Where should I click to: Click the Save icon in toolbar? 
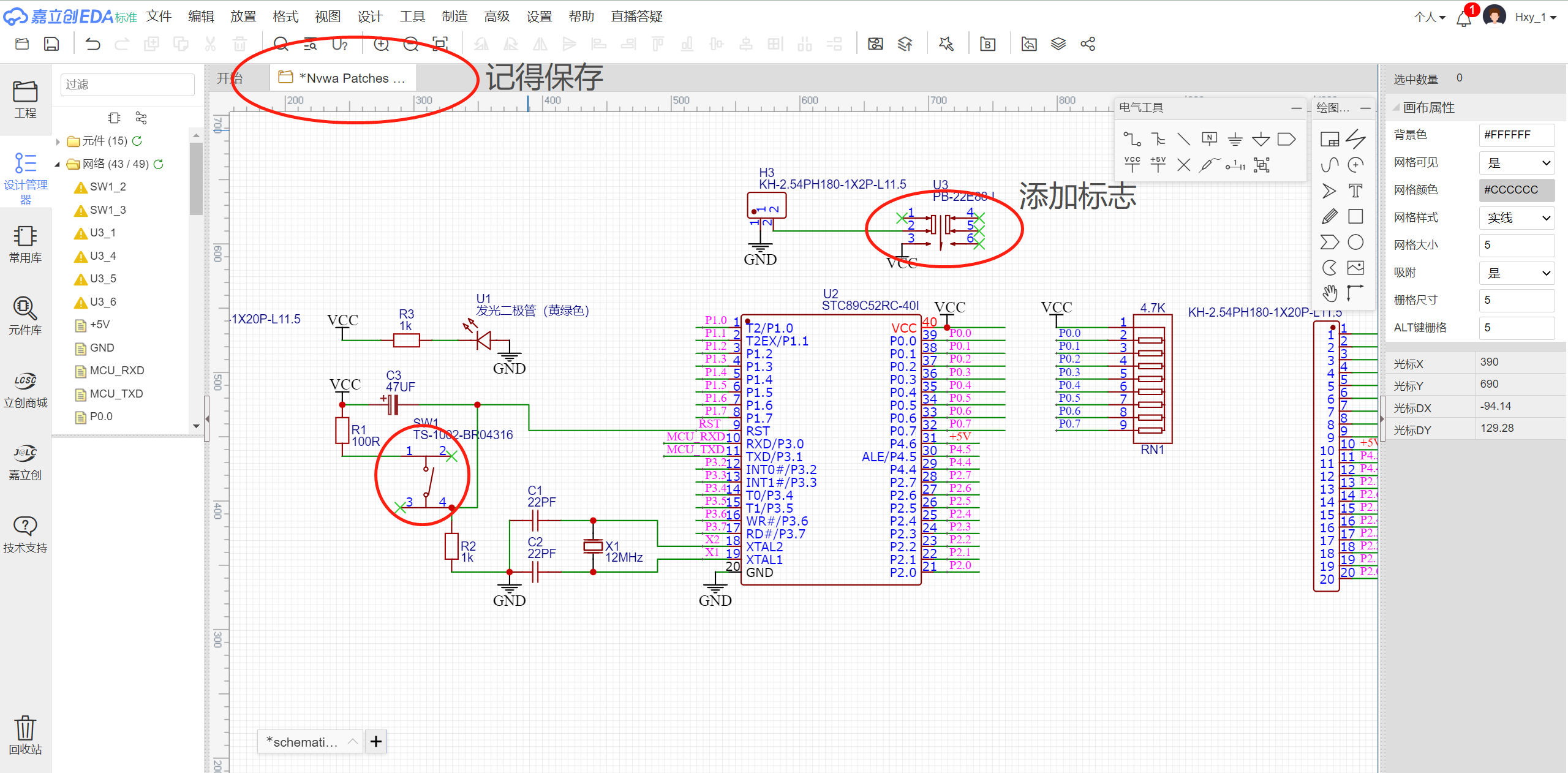[51, 44]
